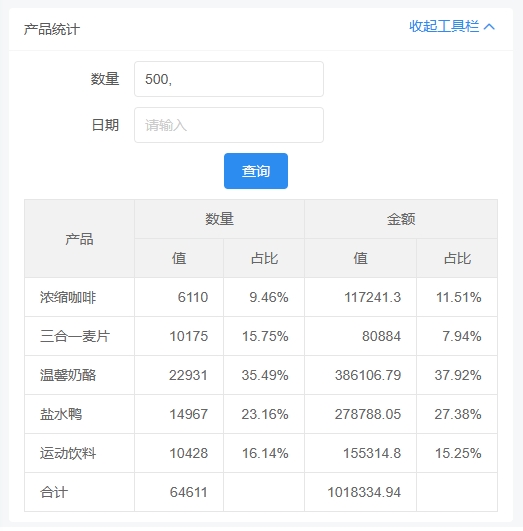Select the 浓缩咖啡 product row
Screen dimensions: 523x531
coord(261,297)
